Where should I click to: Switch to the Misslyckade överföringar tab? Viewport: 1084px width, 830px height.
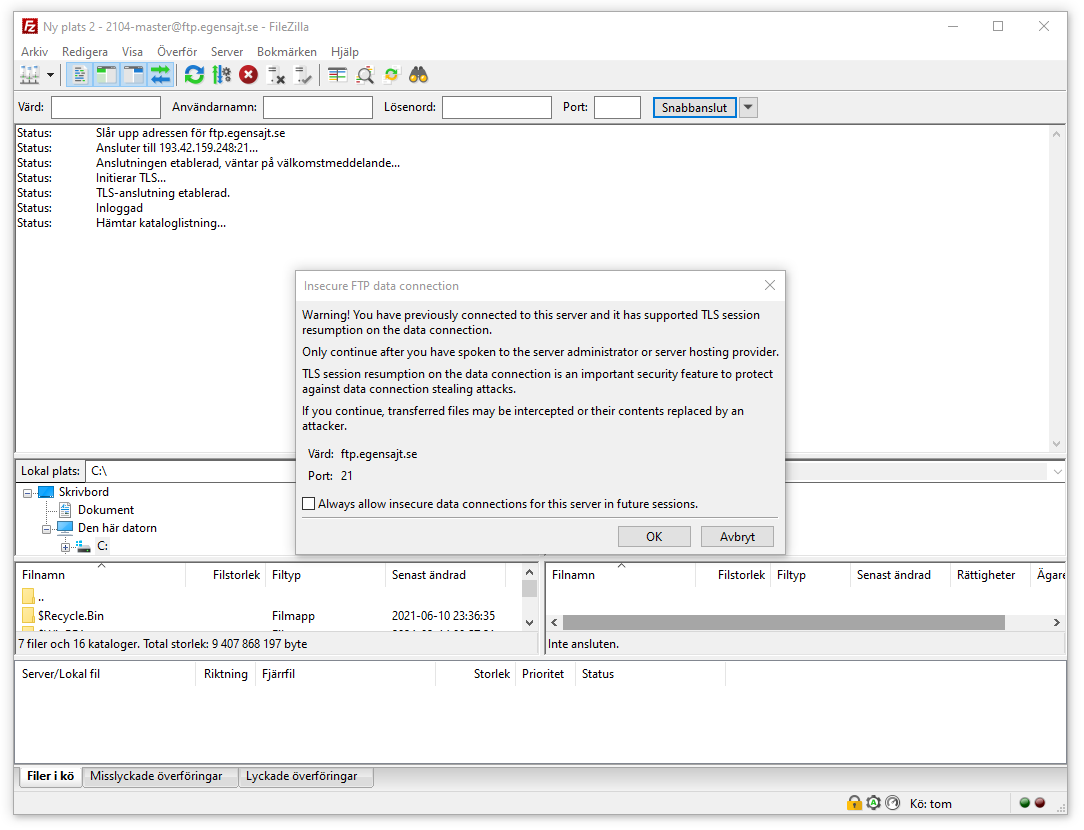click(156, 776)
